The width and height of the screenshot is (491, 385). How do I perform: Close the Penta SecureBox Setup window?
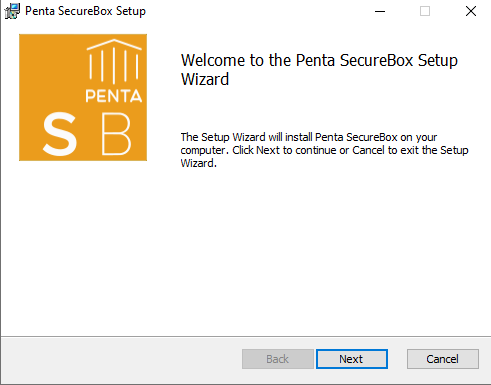pos(471,11)
